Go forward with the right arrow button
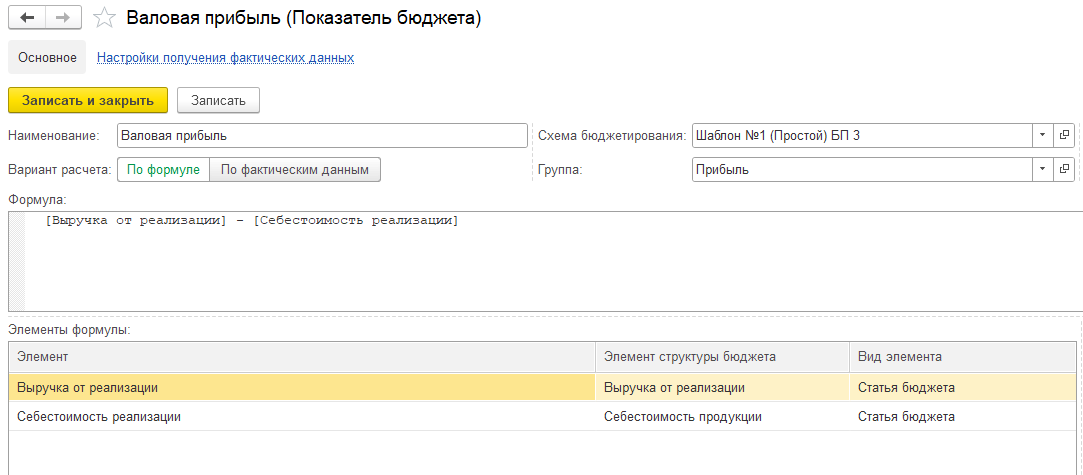 [x=63, y=18]
